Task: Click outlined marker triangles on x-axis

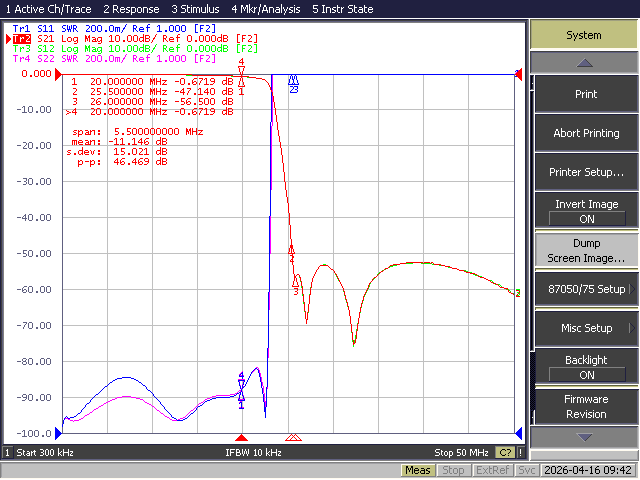Action: point(293,438)
